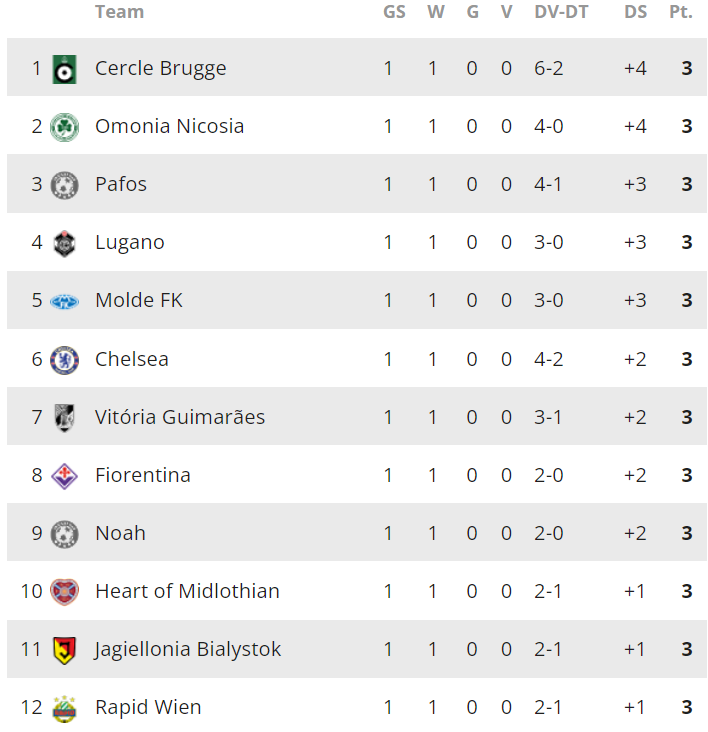Click the DS goal difference header
Screen dimensions: 708x732
pyautogui.click(x=635, y=12)
